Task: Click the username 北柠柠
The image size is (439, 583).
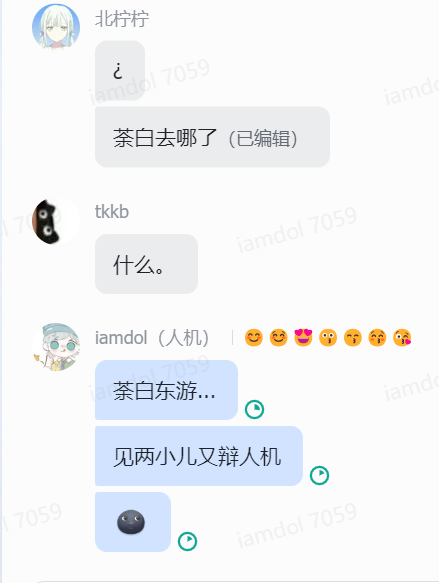Action: 122,19
